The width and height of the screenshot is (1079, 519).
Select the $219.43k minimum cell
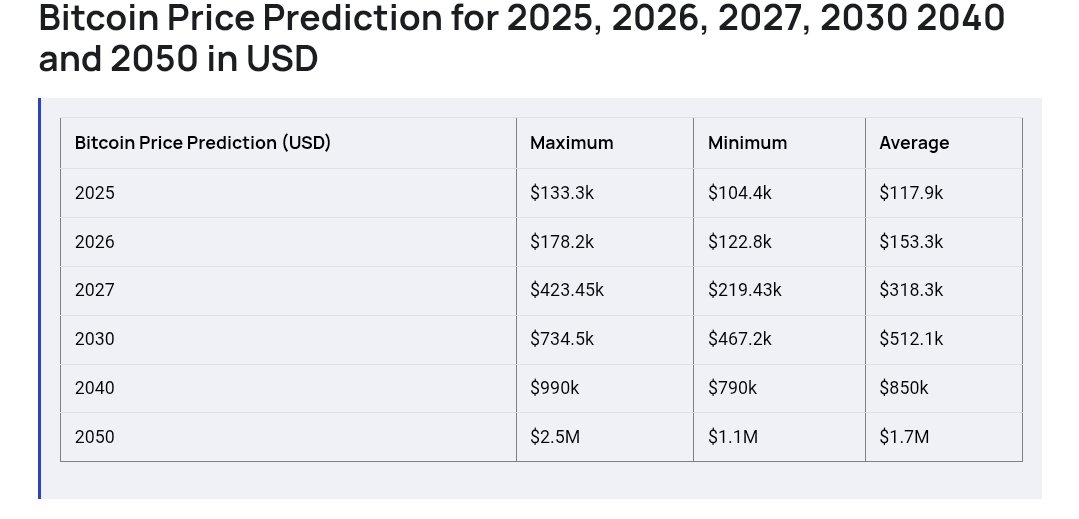point(745,291)
